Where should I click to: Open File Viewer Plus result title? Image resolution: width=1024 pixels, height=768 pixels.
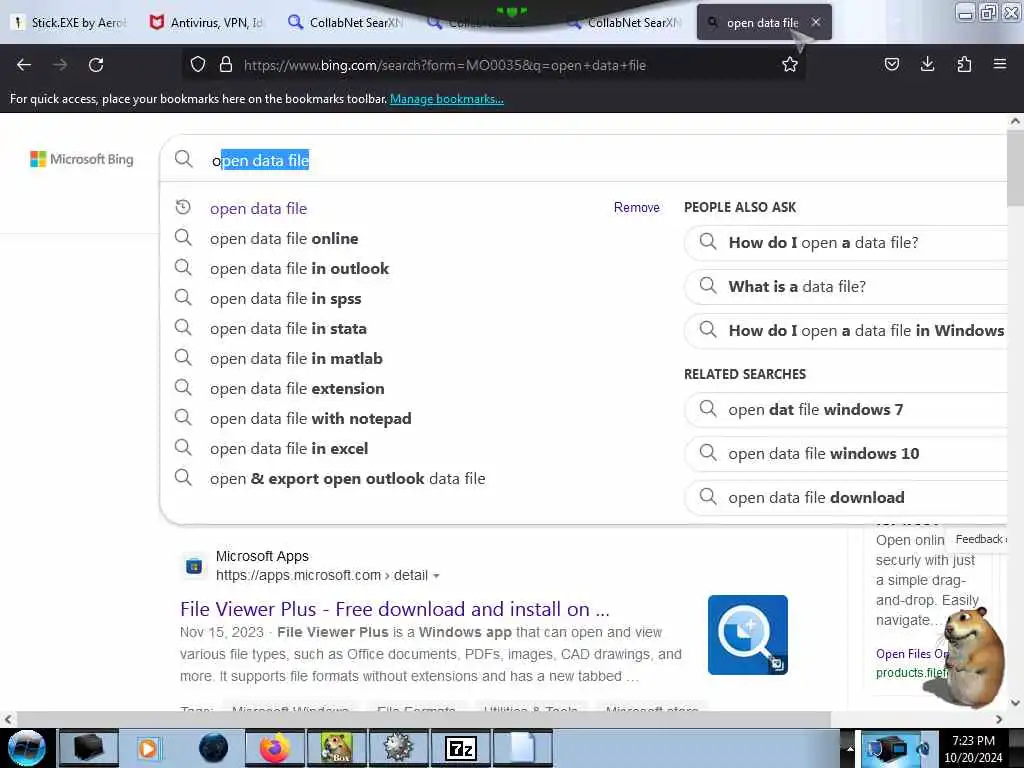(x=394, y=609)
